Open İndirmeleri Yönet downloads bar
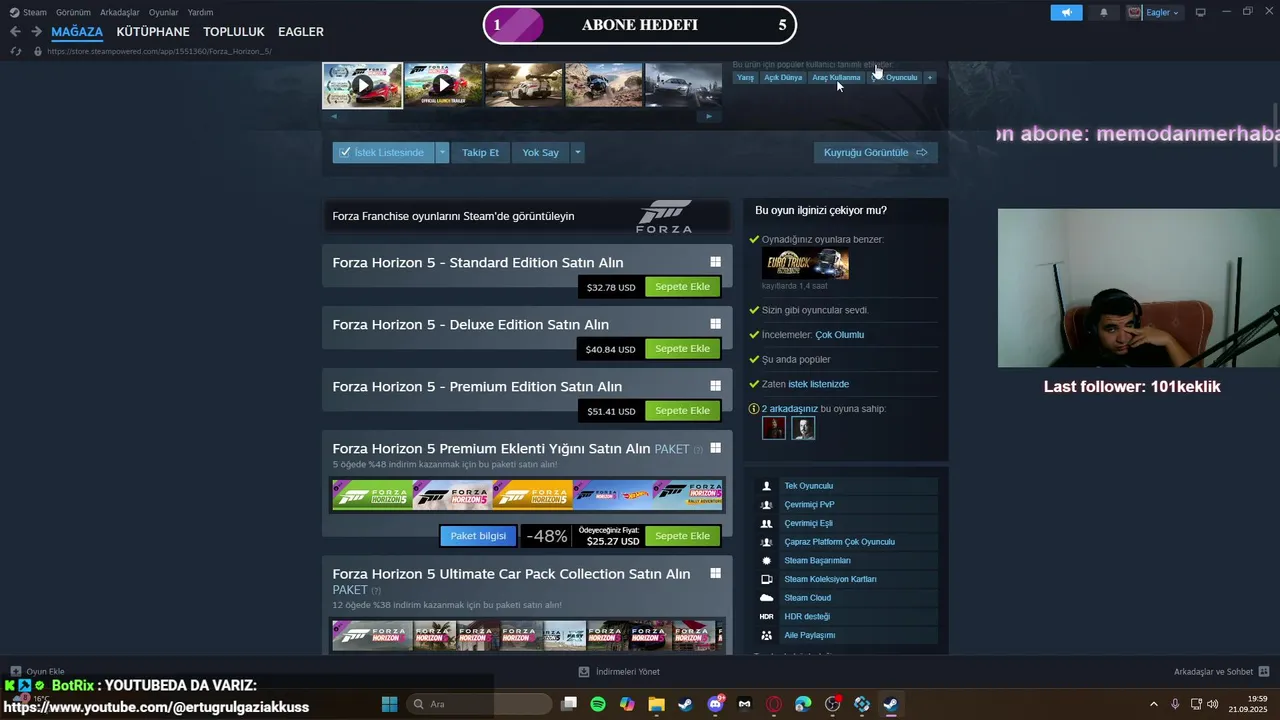The image size is (1280, 720). (619, 672)
